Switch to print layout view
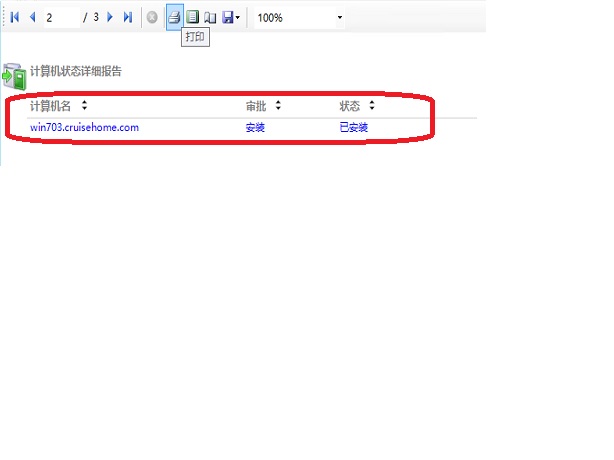 192,17
